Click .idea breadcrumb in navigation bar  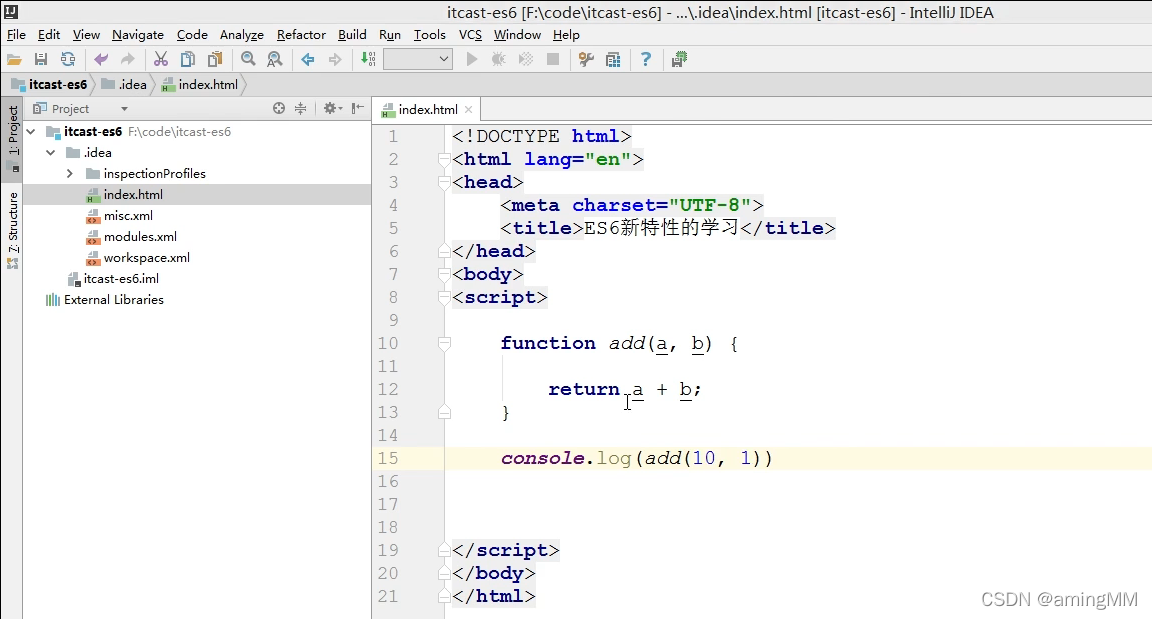pyautogui.click(x=124, y=84)
